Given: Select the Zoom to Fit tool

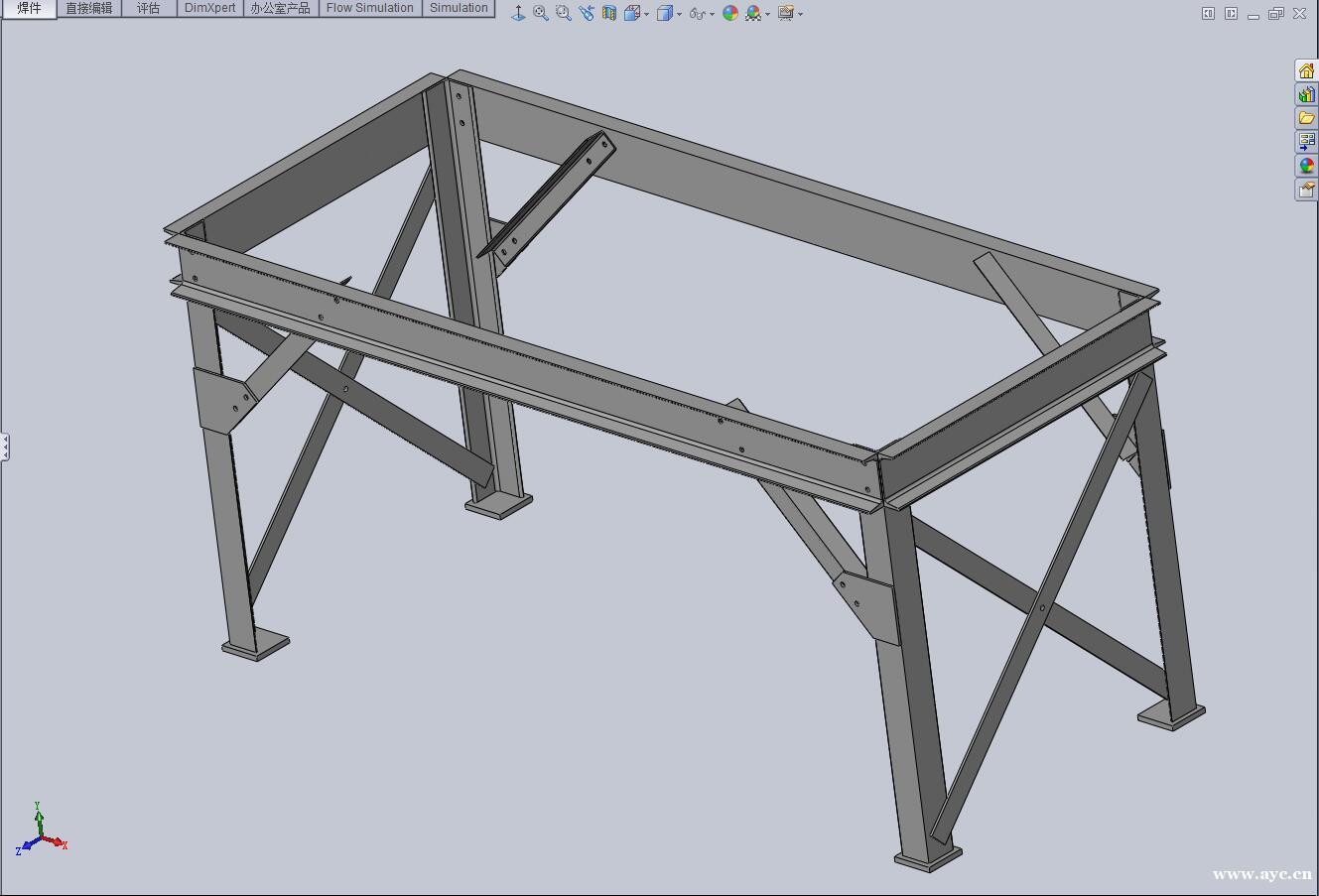Looking at the screenshot, I should [540, 13].
